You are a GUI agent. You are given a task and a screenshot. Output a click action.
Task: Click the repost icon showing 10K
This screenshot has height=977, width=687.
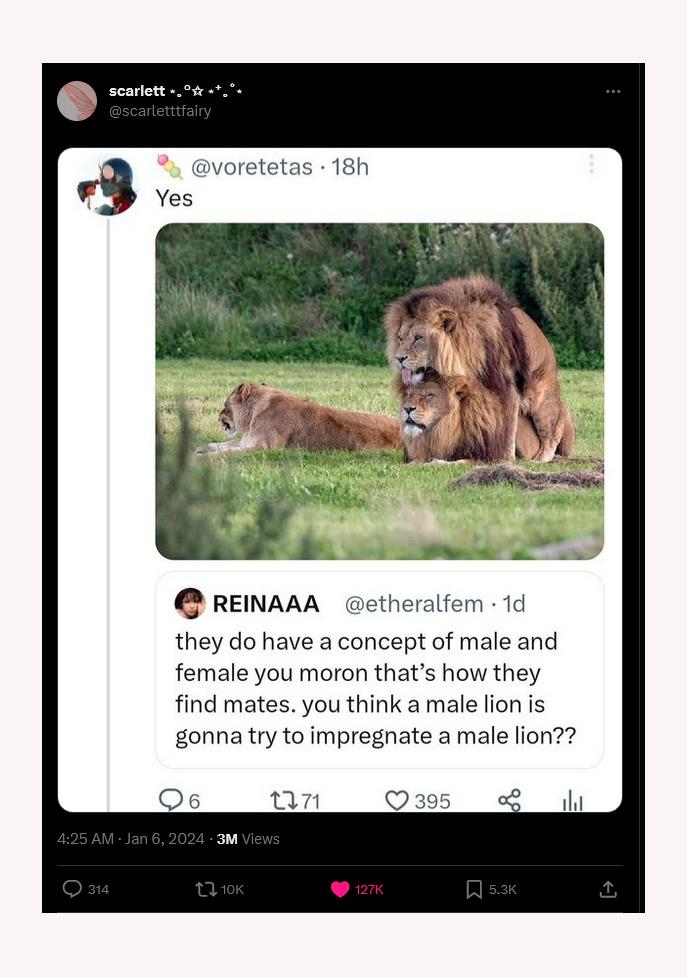coord(208,889)
